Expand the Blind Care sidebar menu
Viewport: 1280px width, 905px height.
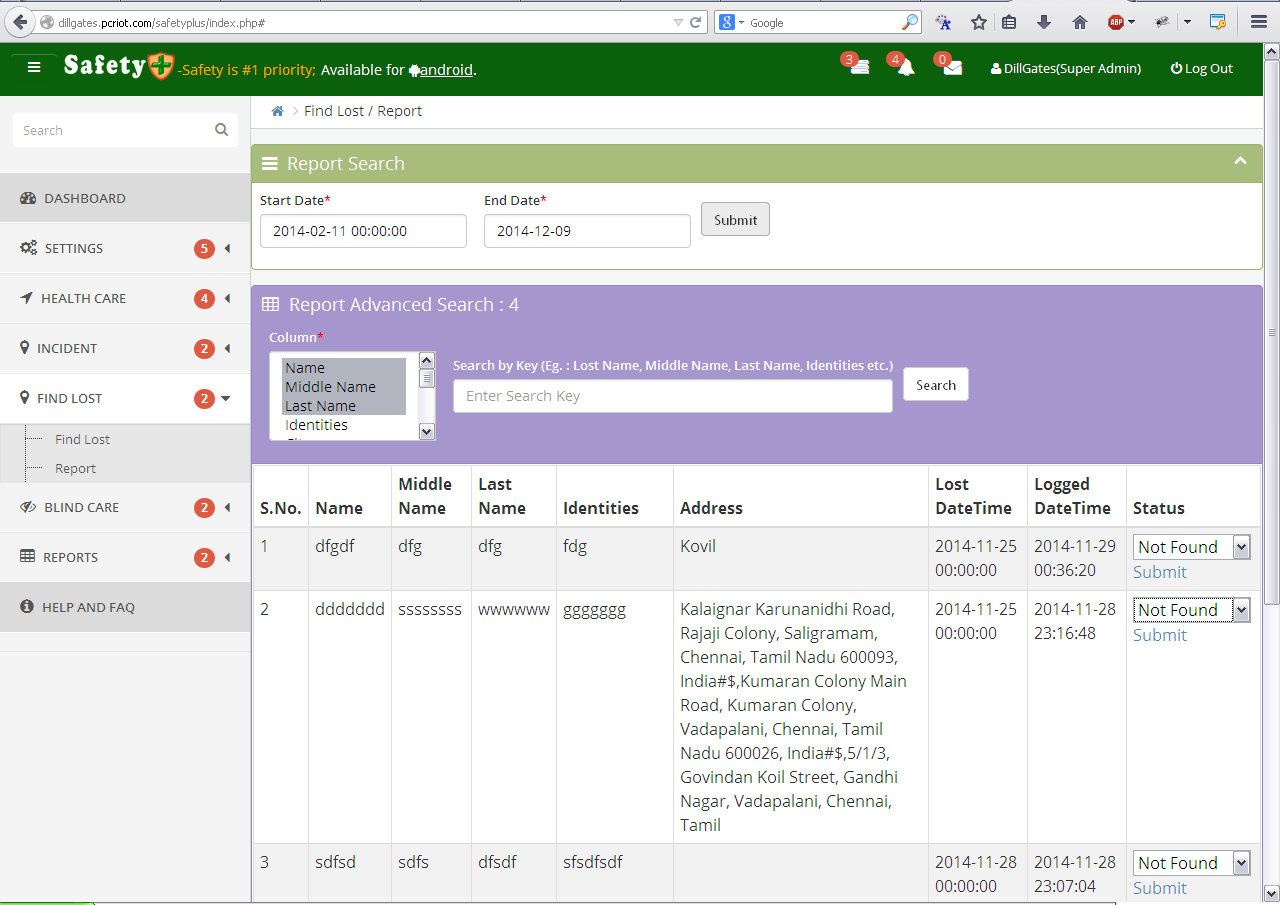point(125,507)
